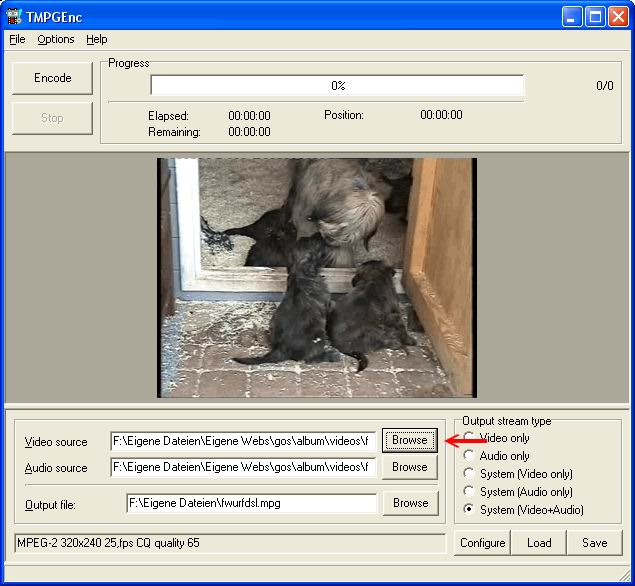The image size is (635, 586).
Task: Select the Audio only stream type
Action: click(x=469, y=456)
